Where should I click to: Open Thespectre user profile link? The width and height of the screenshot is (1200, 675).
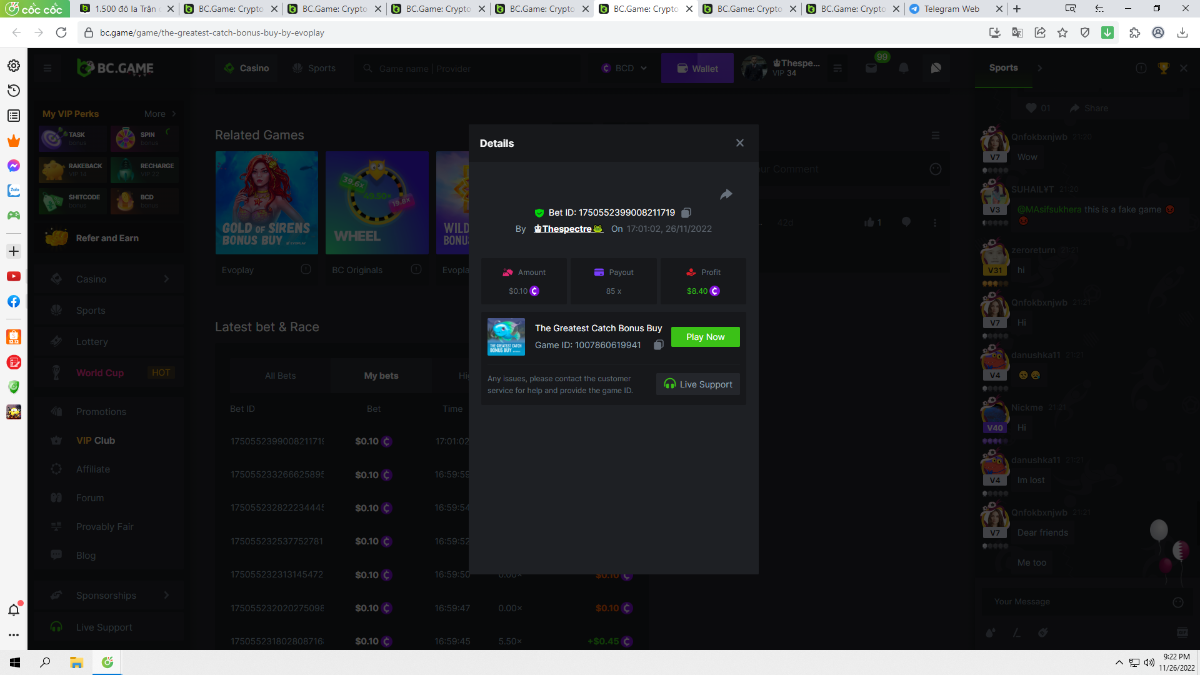pos(567,229)
